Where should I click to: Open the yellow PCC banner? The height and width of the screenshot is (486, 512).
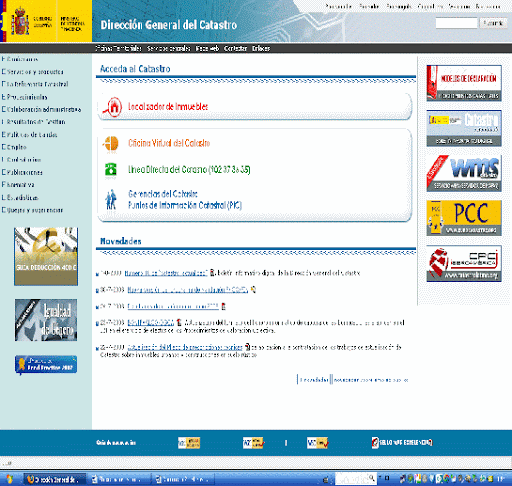pos(464,218)
